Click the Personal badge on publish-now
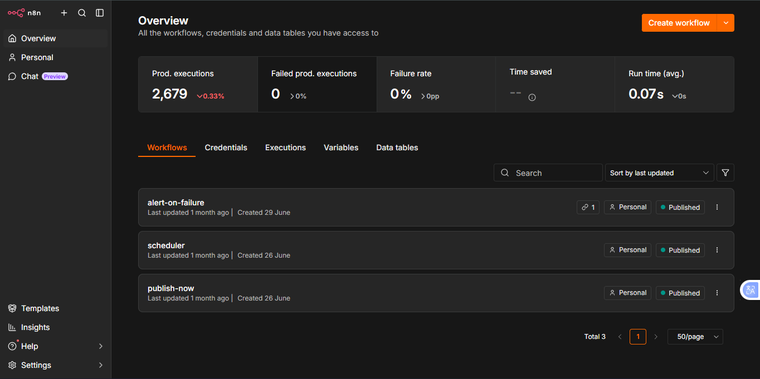760x379 pixels. pos(628,293)
